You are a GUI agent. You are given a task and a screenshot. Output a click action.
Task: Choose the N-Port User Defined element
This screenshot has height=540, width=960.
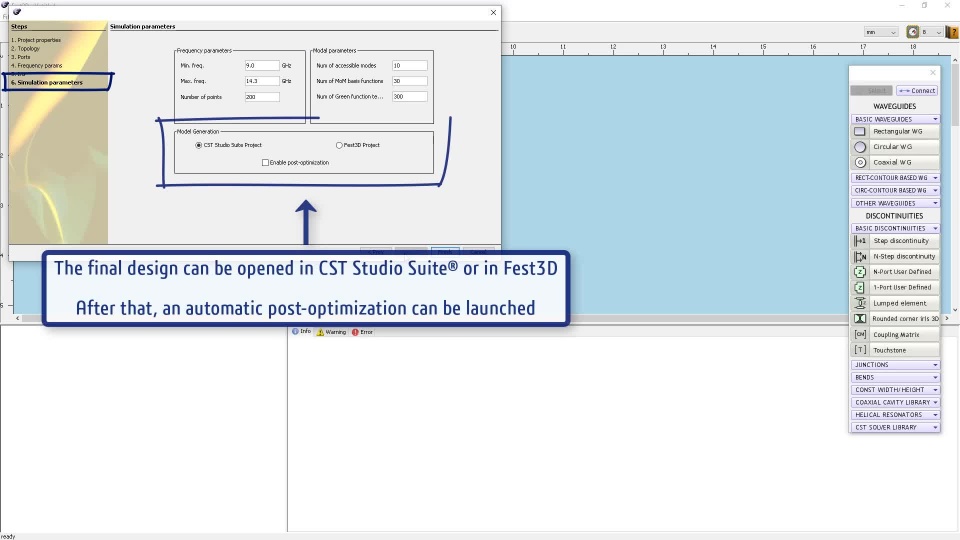pos(895,272)
